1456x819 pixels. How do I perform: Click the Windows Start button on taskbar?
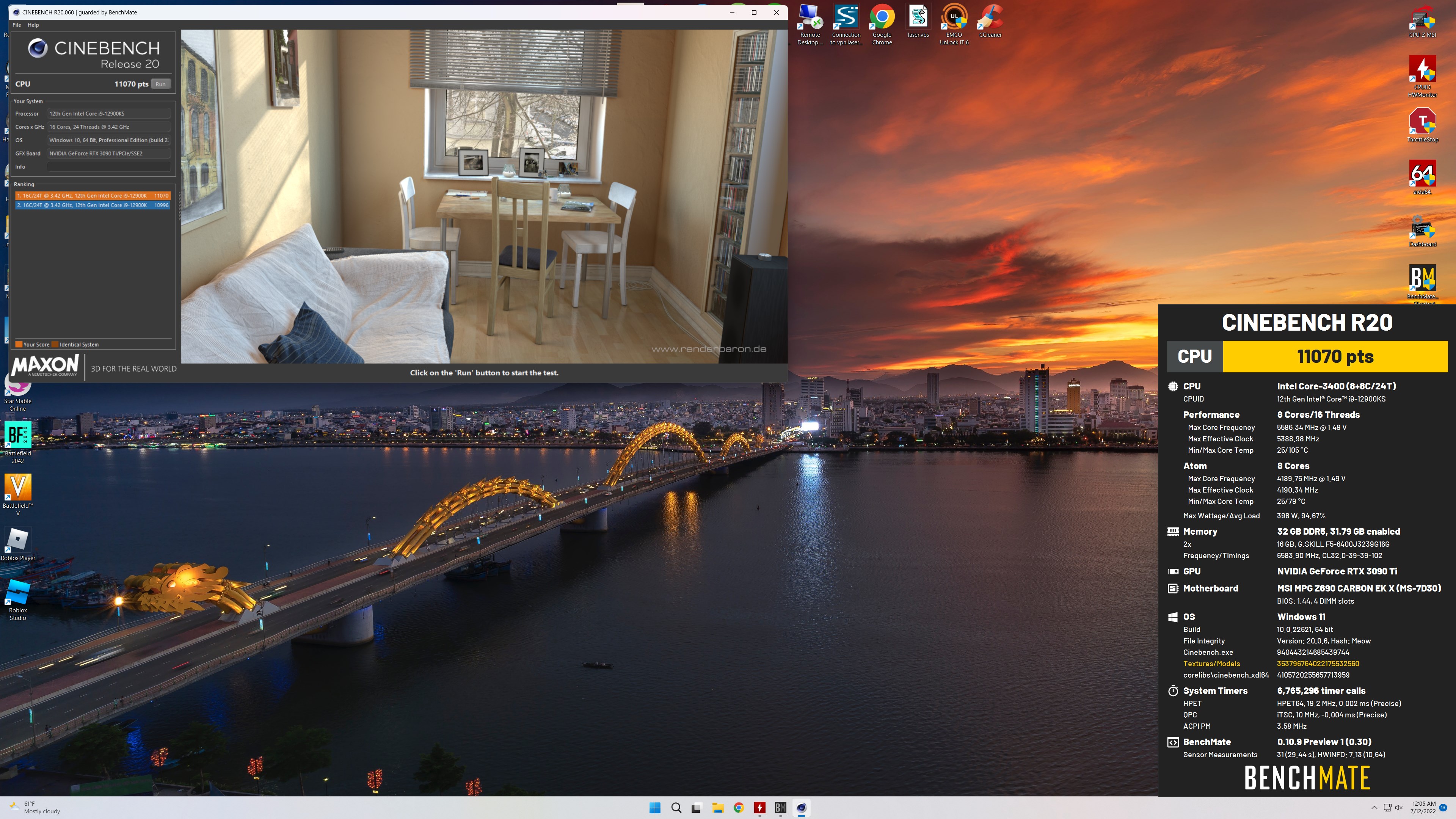[654, 808]
